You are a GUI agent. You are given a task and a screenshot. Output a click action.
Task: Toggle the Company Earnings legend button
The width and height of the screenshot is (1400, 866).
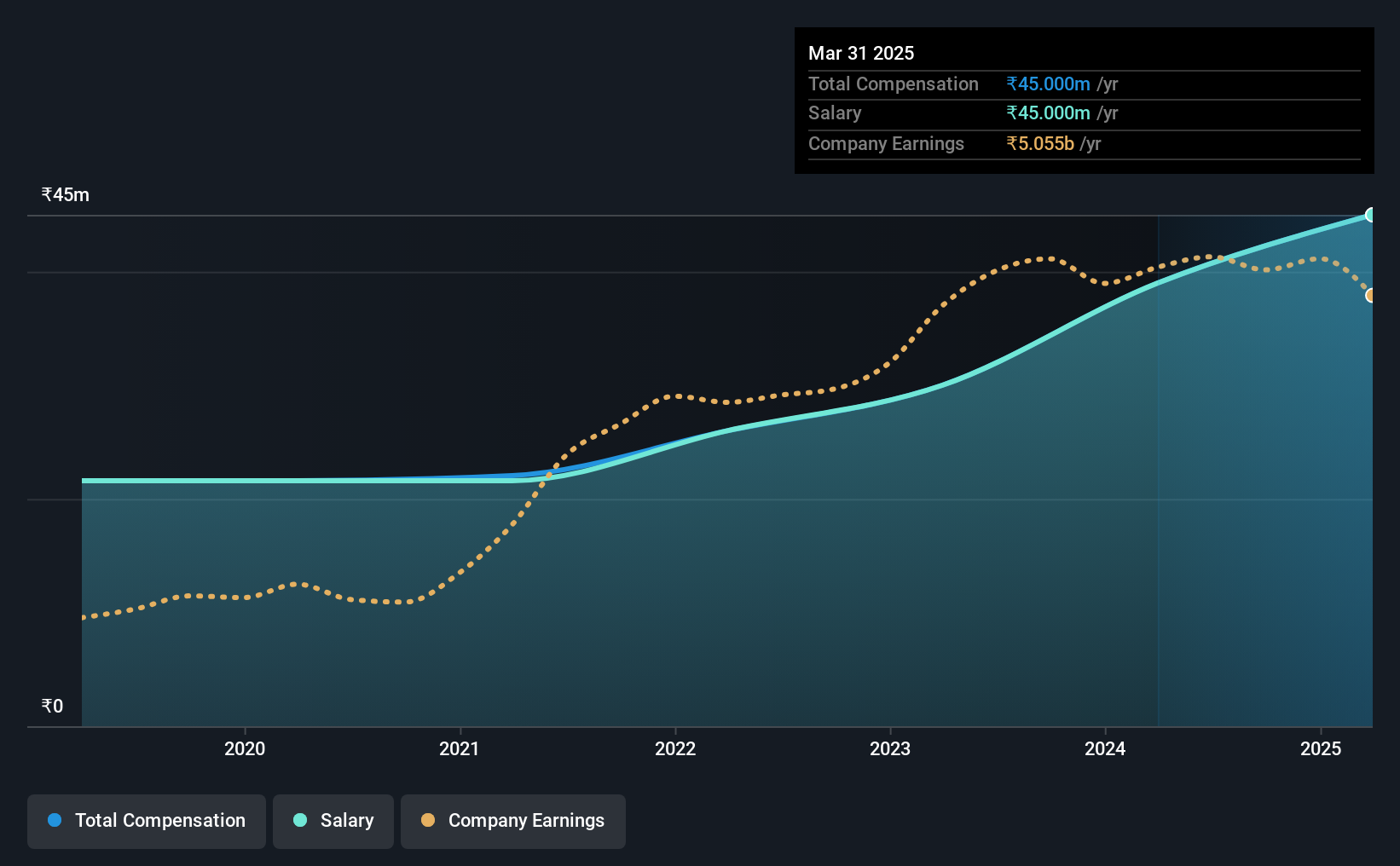513,821
